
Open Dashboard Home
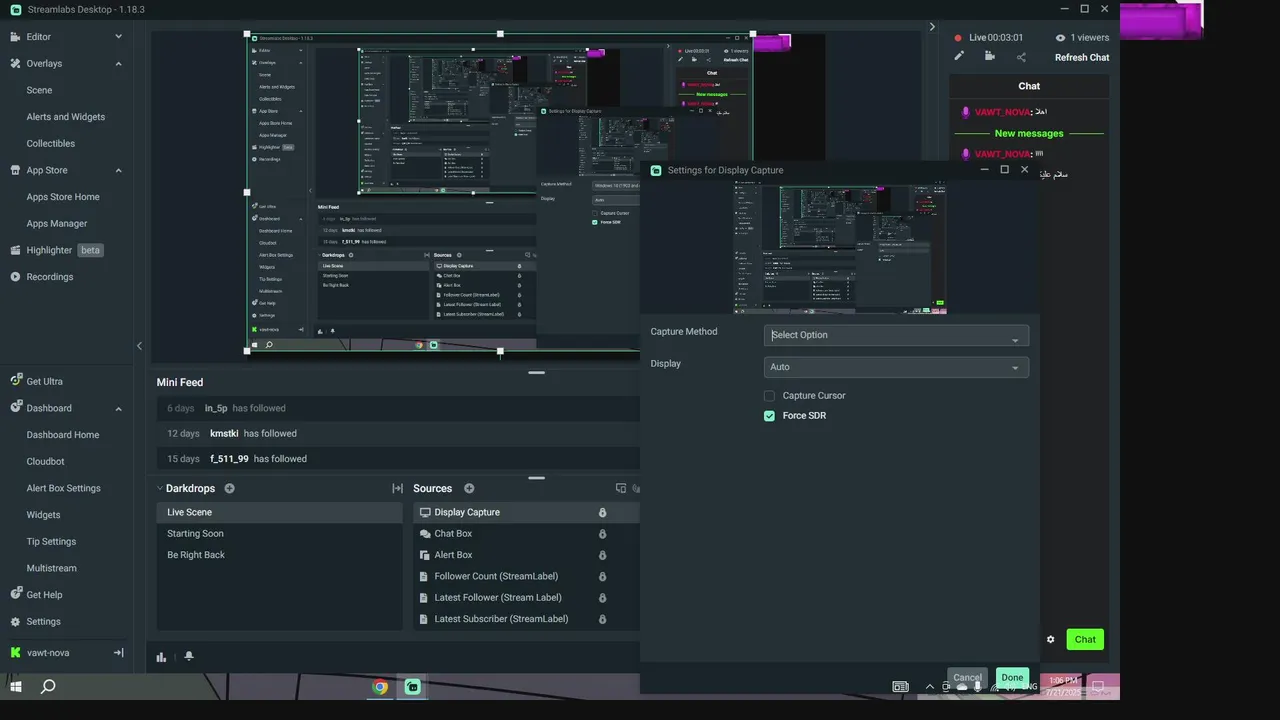63,435
